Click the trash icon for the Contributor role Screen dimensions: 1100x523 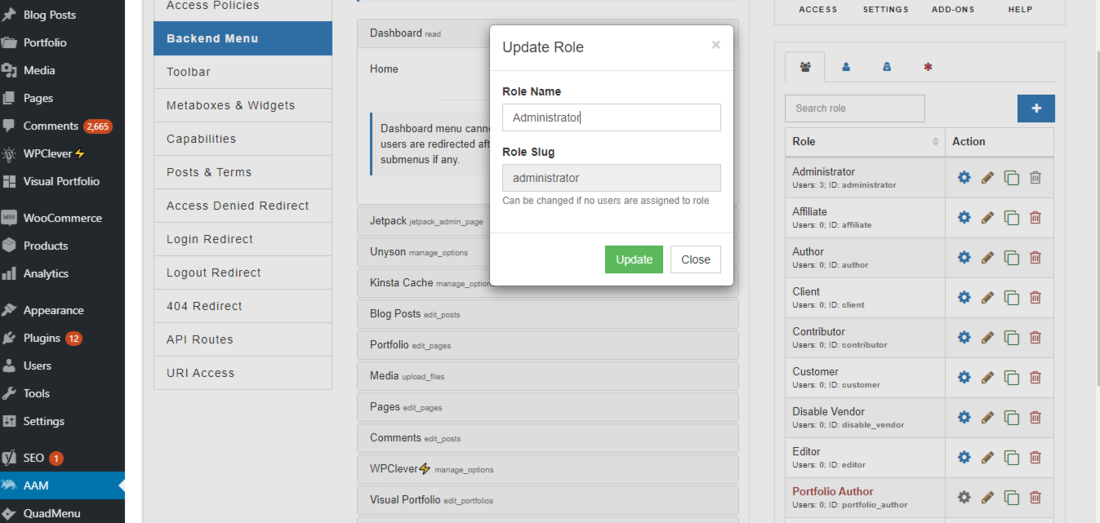(1035, 337)
